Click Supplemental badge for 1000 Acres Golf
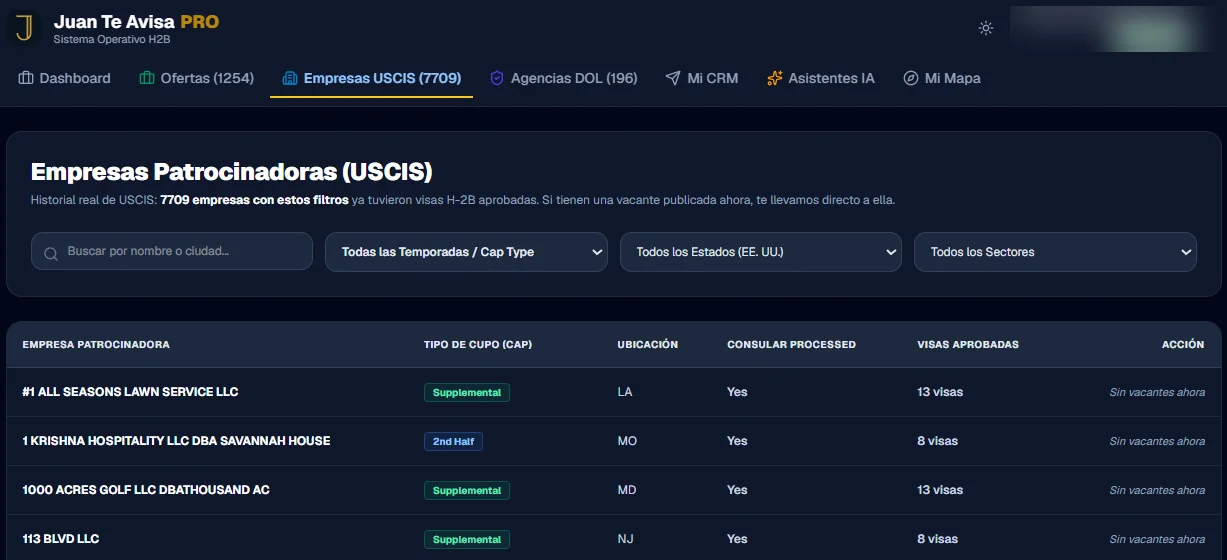Viewport: 1227px width, 560px height. [467, 490]
